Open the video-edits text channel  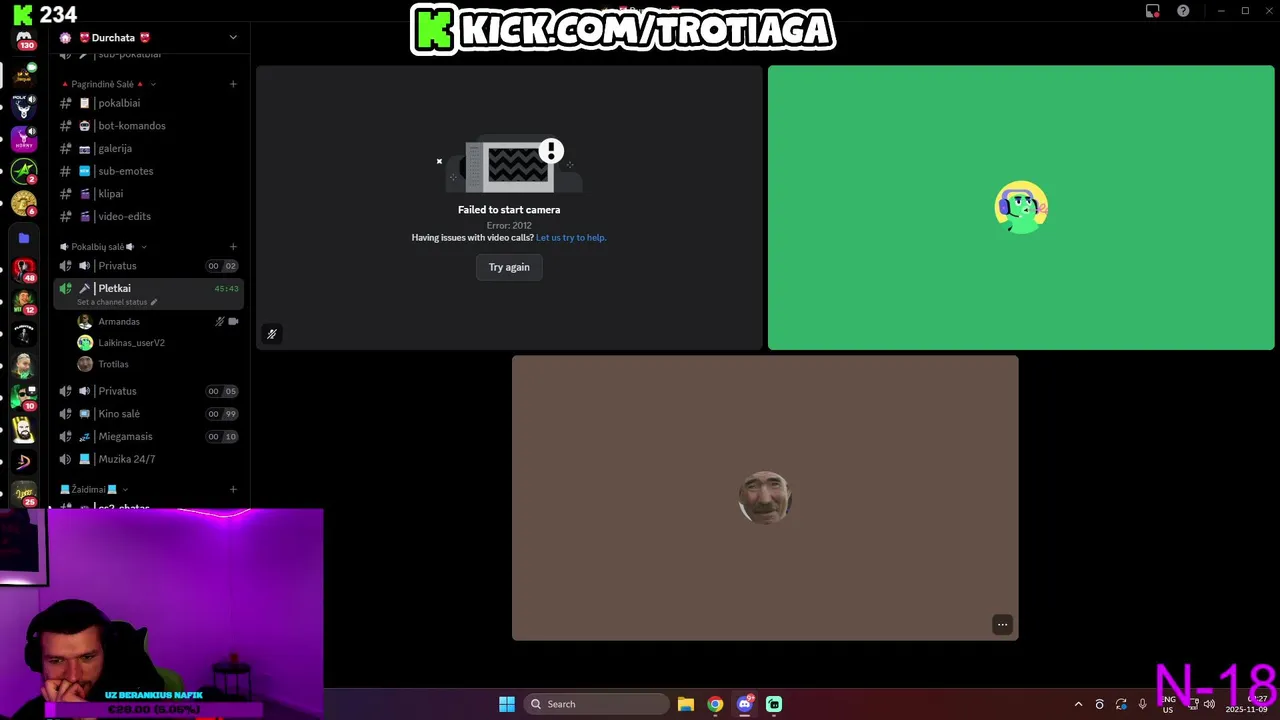click(150, 216)
